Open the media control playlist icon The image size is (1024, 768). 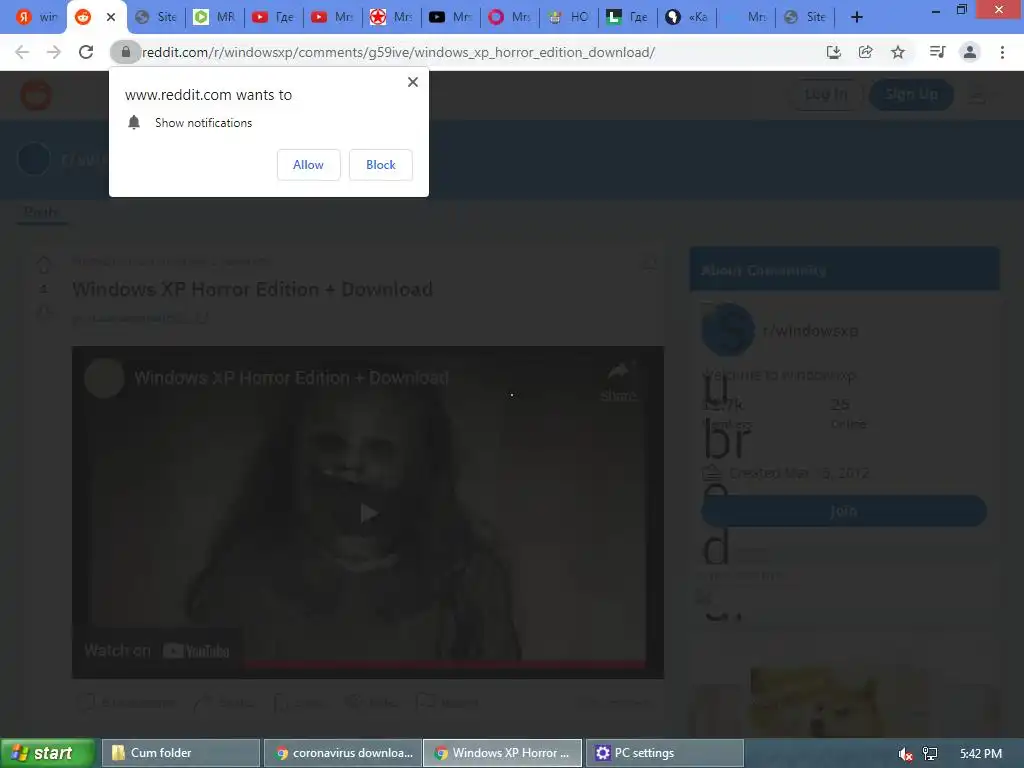click(x=938, y=52)
